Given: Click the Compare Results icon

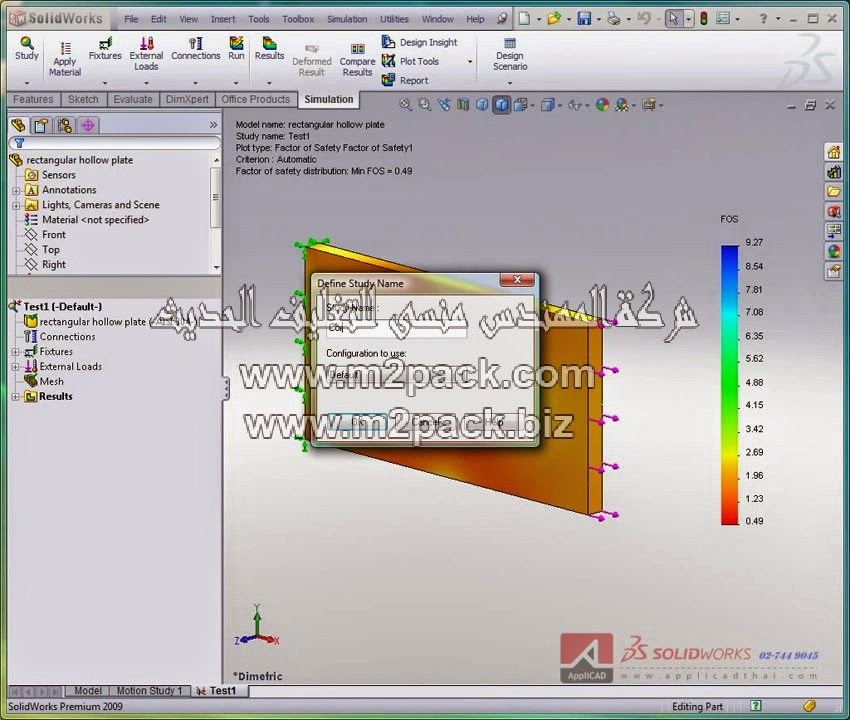Looking at the screenshot, I should (x=357, y=60).
